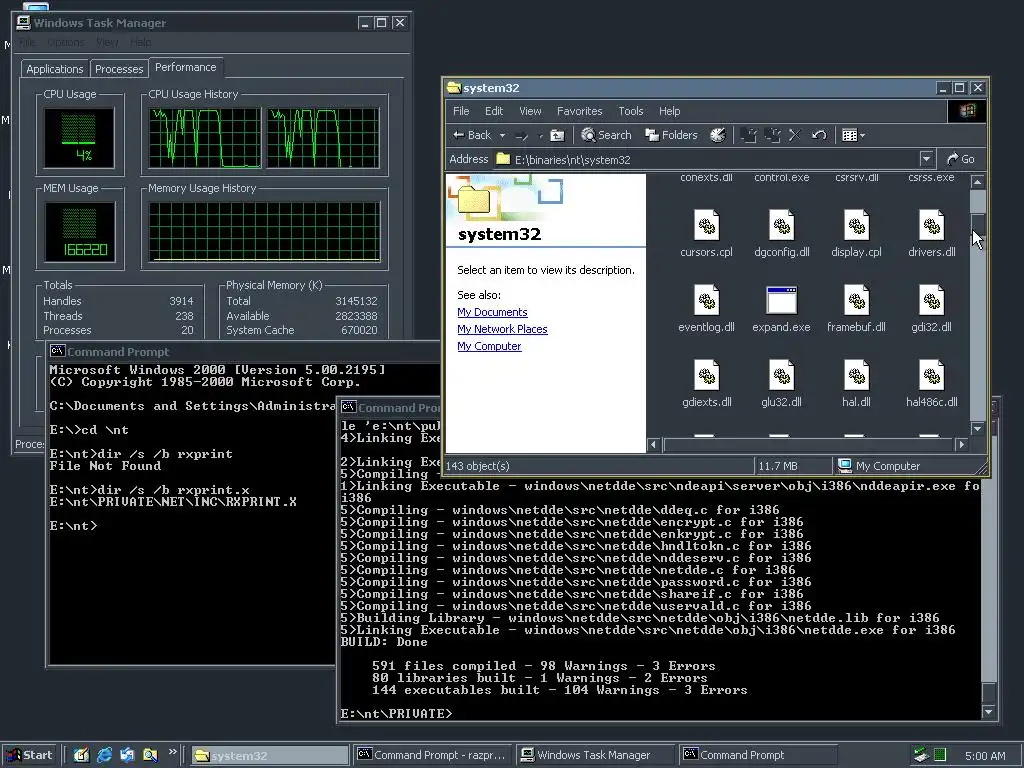Open the Back history dropdown arrow
This screenshot has height=768, width=1024.
point(502,136)
